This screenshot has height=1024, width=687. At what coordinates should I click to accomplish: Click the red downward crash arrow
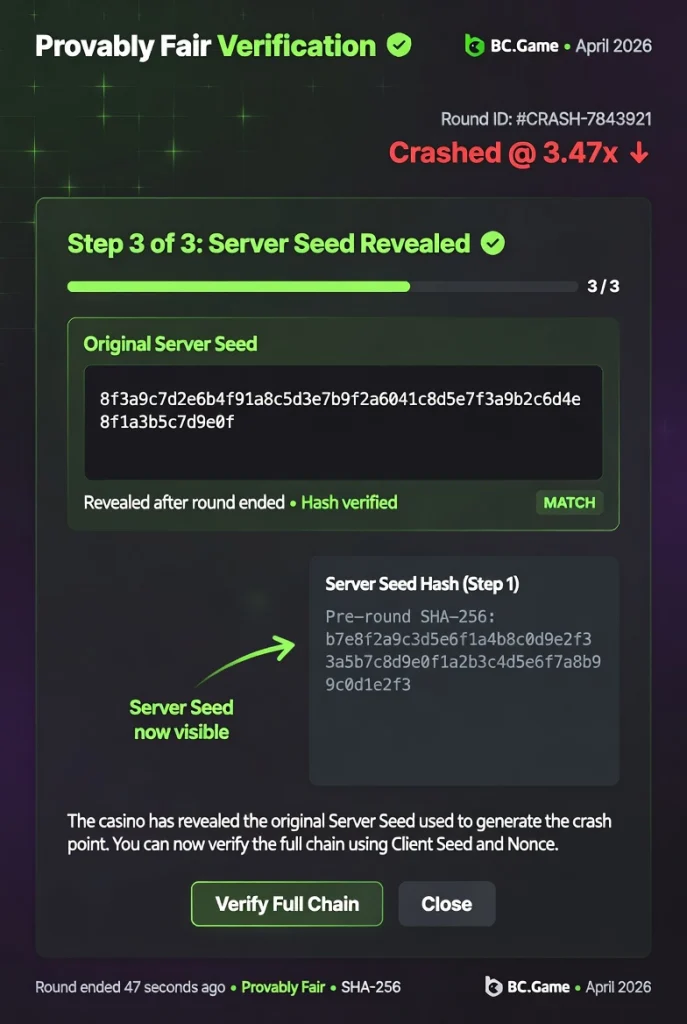[637, 153]
